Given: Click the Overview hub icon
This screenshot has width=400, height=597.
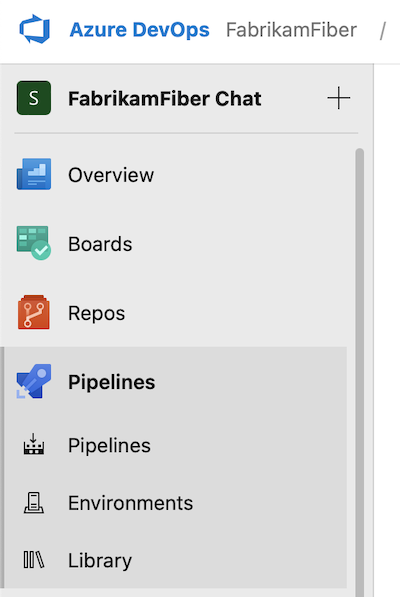Looking at the screenshot, I should (34, 174).
